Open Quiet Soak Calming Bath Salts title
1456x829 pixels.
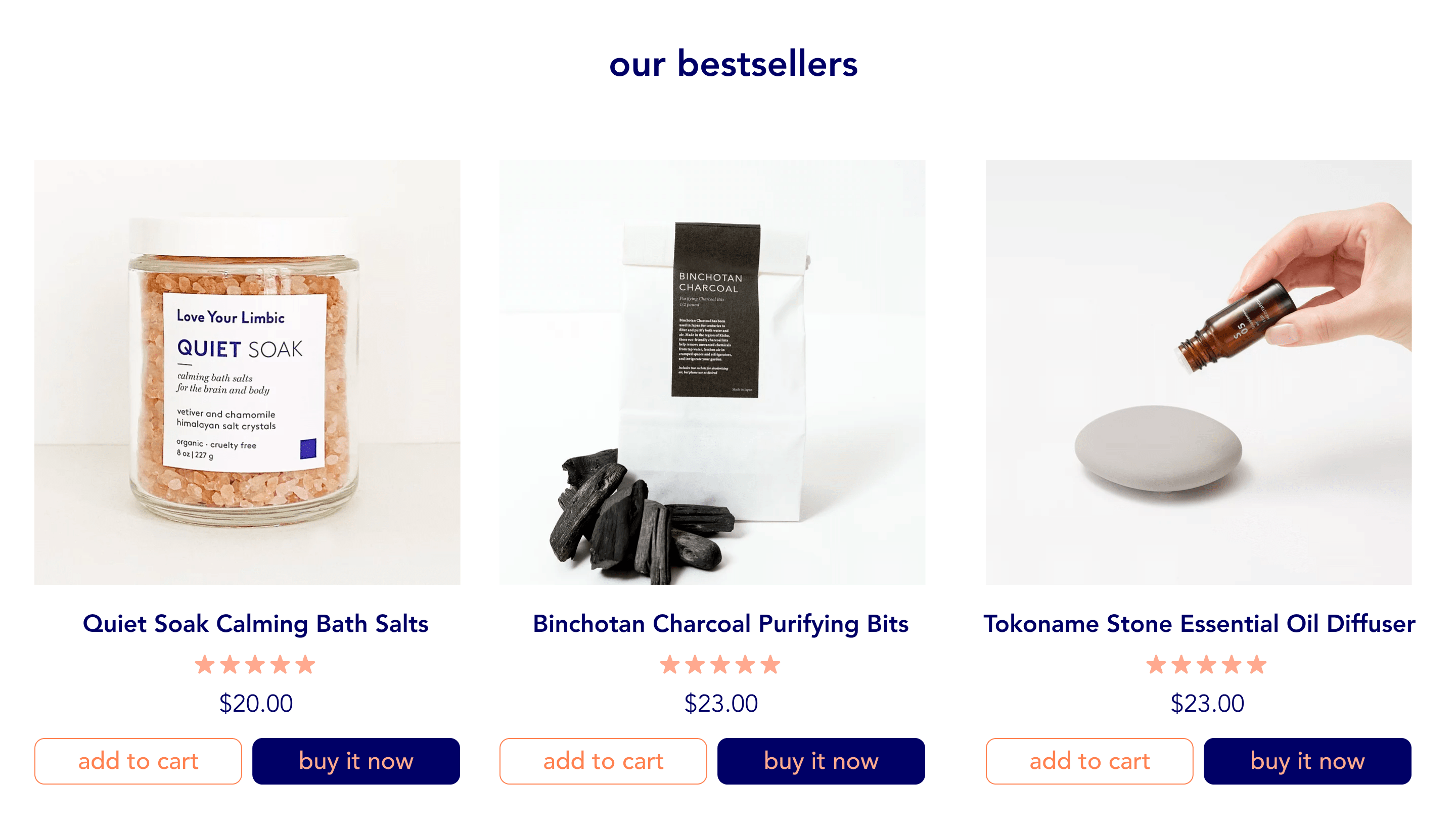pos(255,624)
